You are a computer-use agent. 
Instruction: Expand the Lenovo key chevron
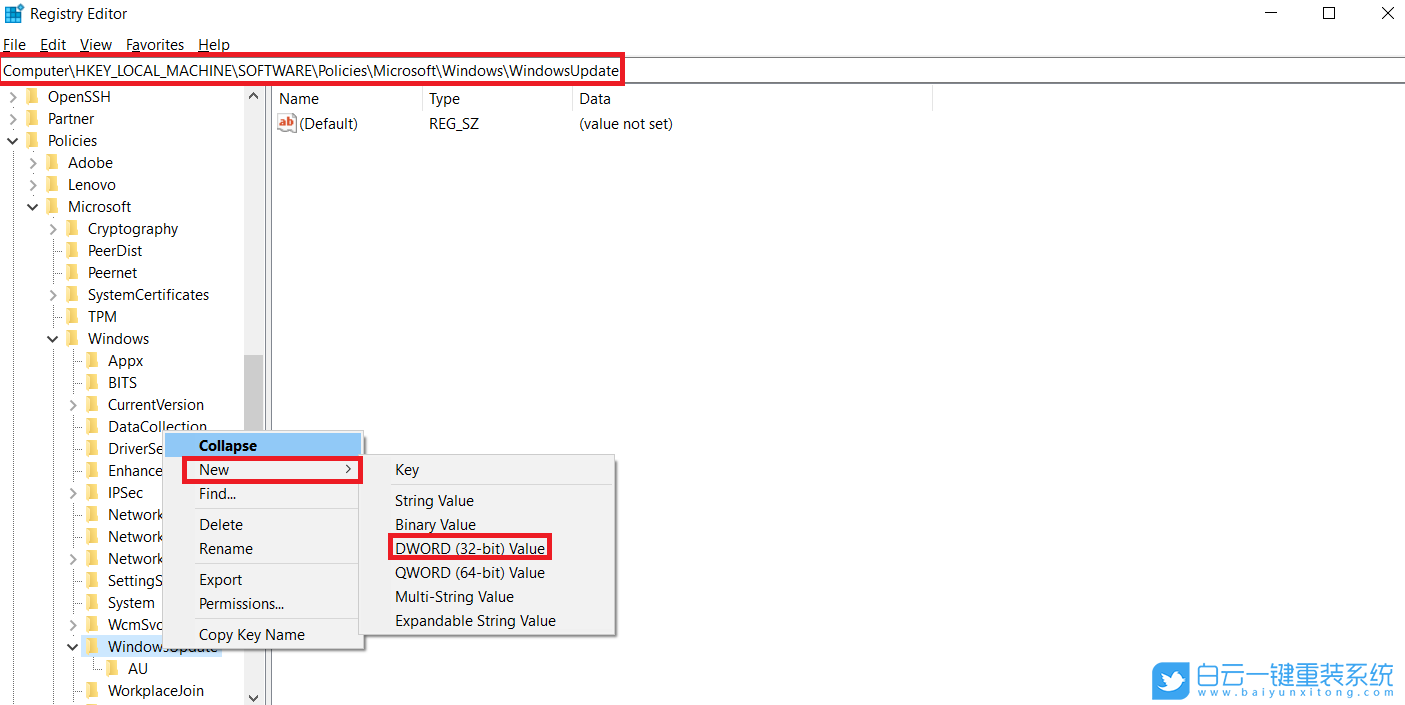click(x=33, y=185)
